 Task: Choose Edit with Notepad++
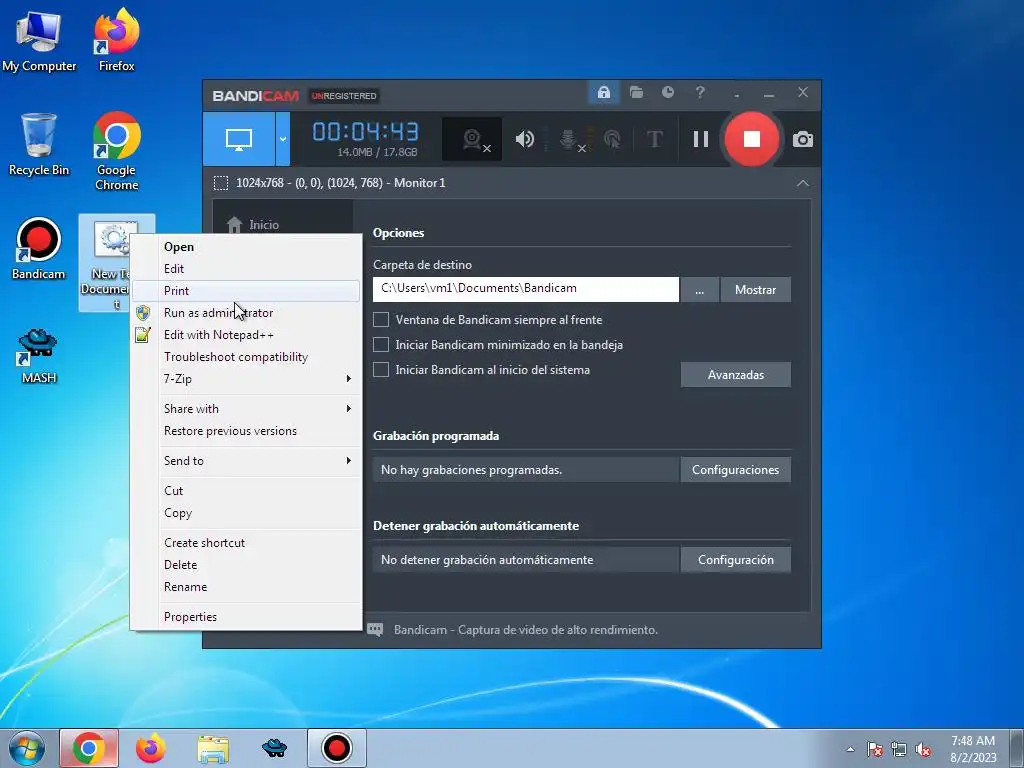[246, 335]
